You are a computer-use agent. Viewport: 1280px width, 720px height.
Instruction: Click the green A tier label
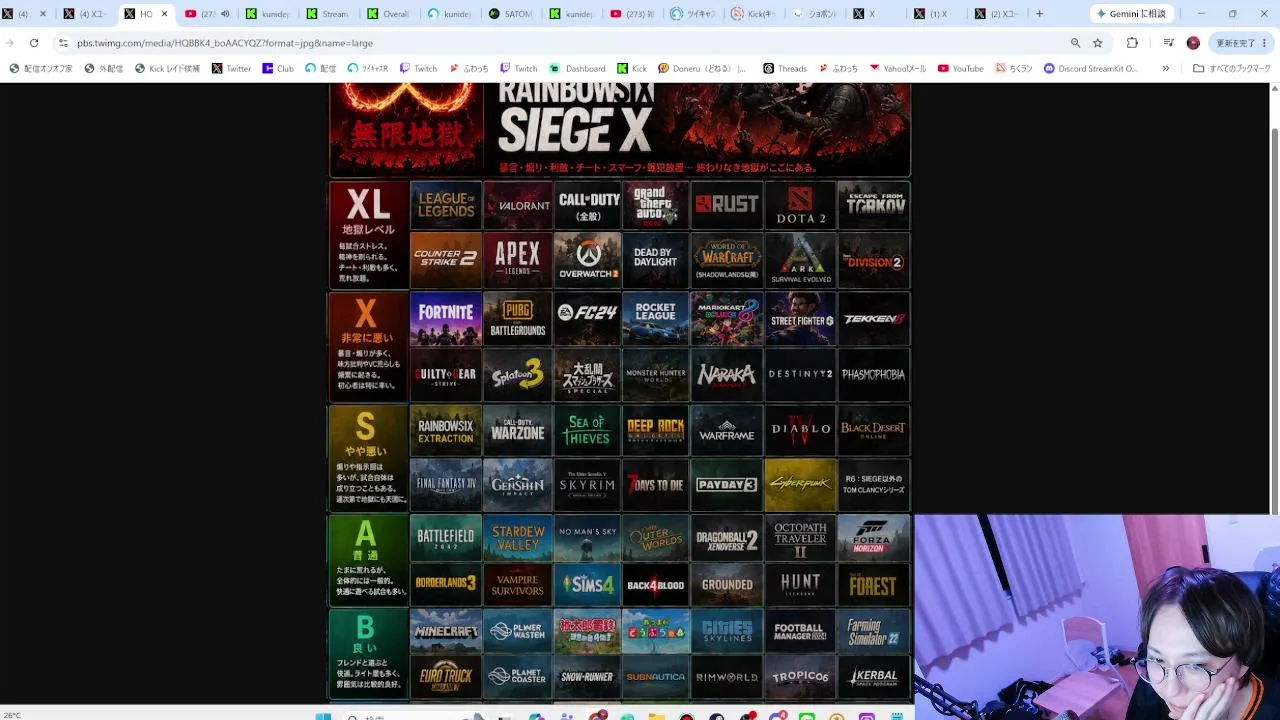click(x=368, y=560)
